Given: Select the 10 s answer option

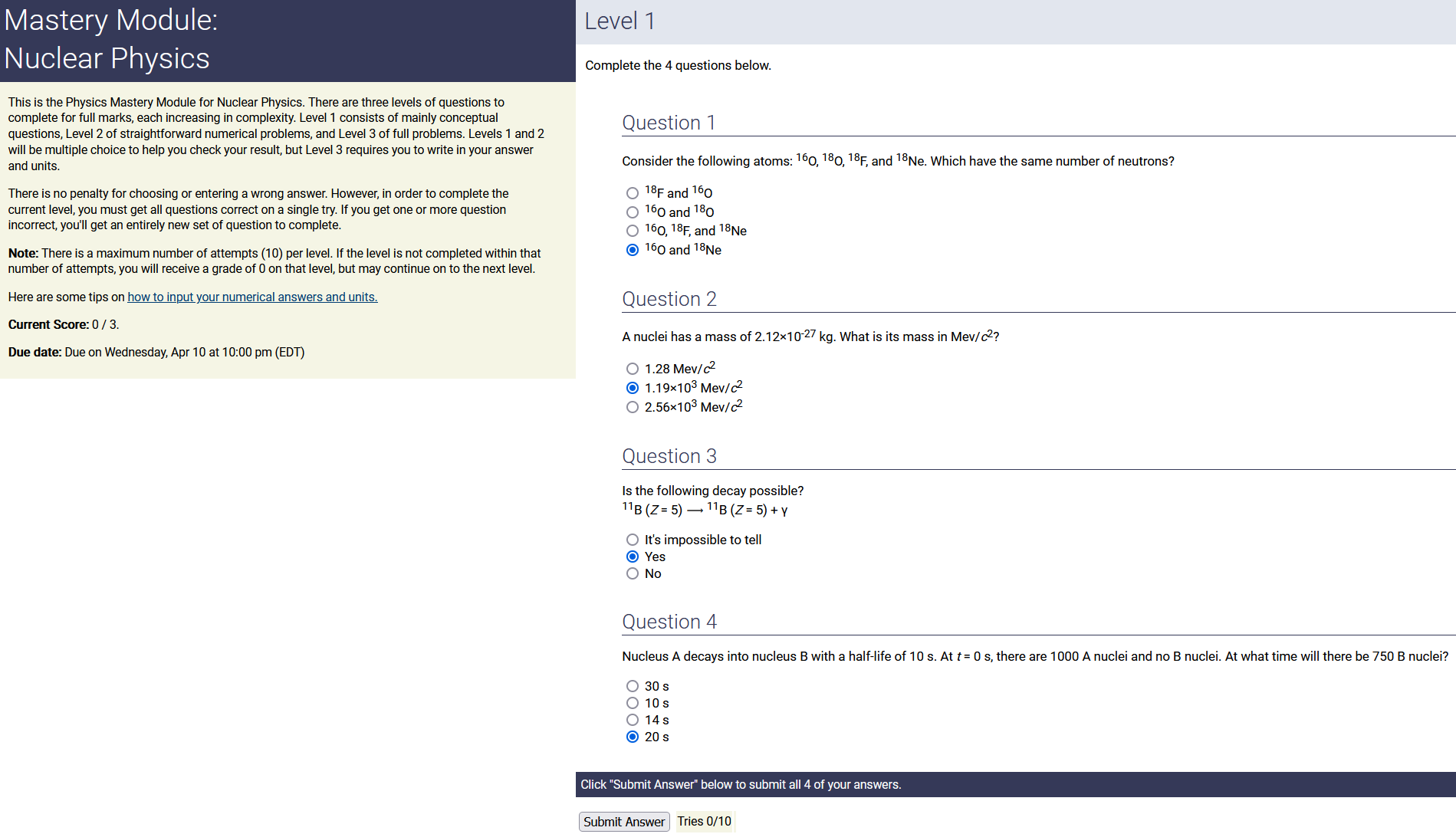Looking at the screenshot, I should (x=632, y=703).
